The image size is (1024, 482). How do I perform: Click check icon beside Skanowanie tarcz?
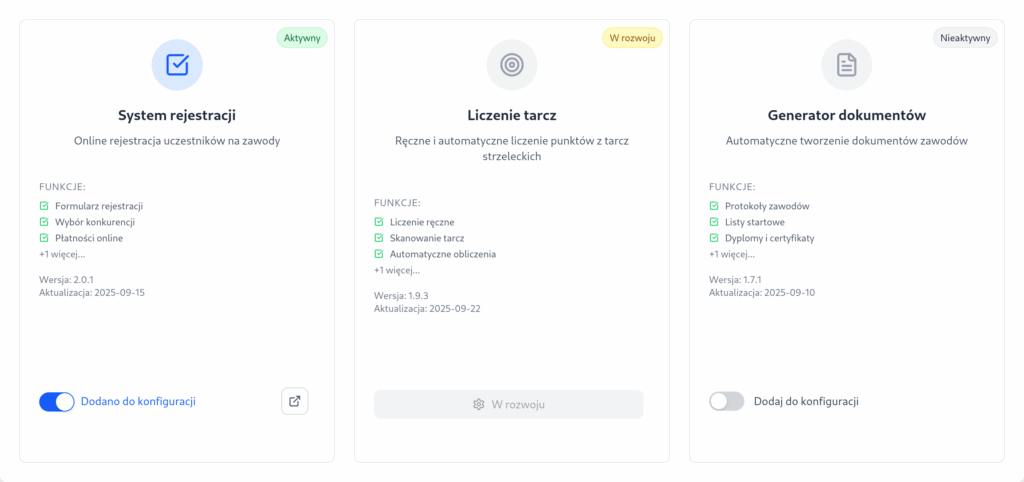379,238
